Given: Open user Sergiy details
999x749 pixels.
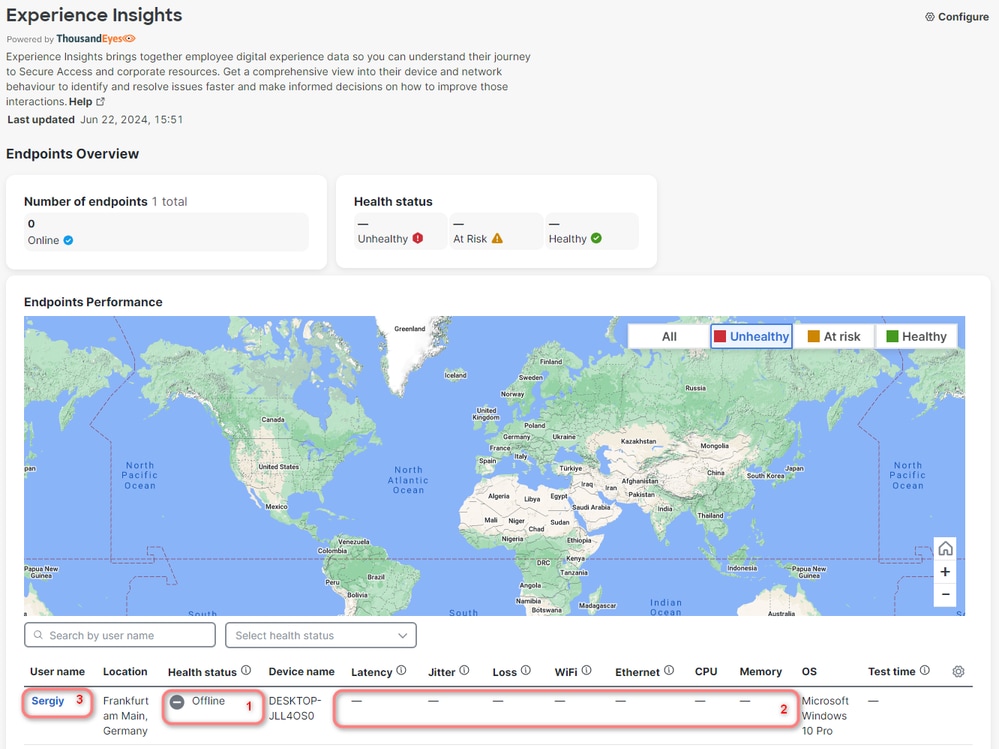Looking at the screenshot, I should pyautogui.click(x=48, y=701).
